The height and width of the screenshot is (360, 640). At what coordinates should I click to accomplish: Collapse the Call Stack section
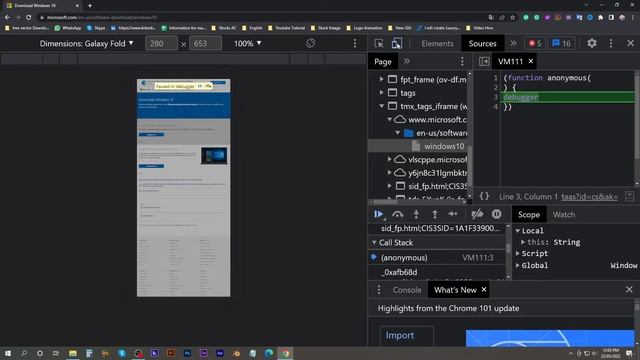coord(374,242)
